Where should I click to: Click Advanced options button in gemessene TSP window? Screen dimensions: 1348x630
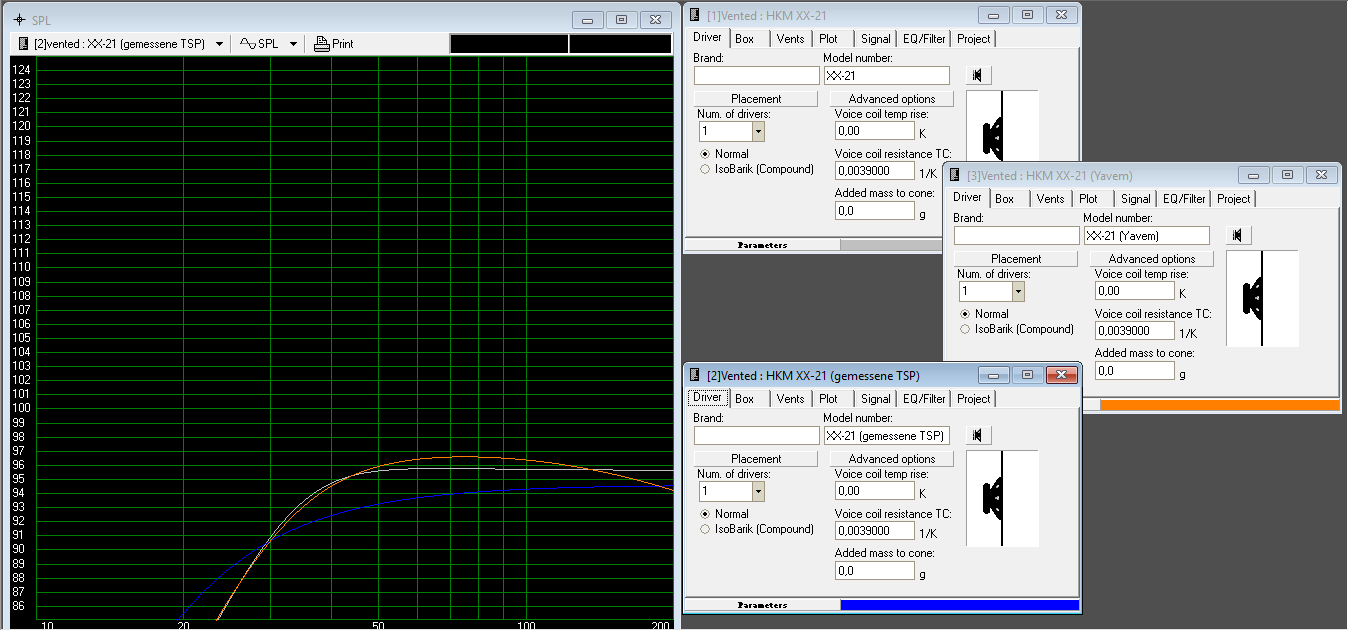[891, 459]
